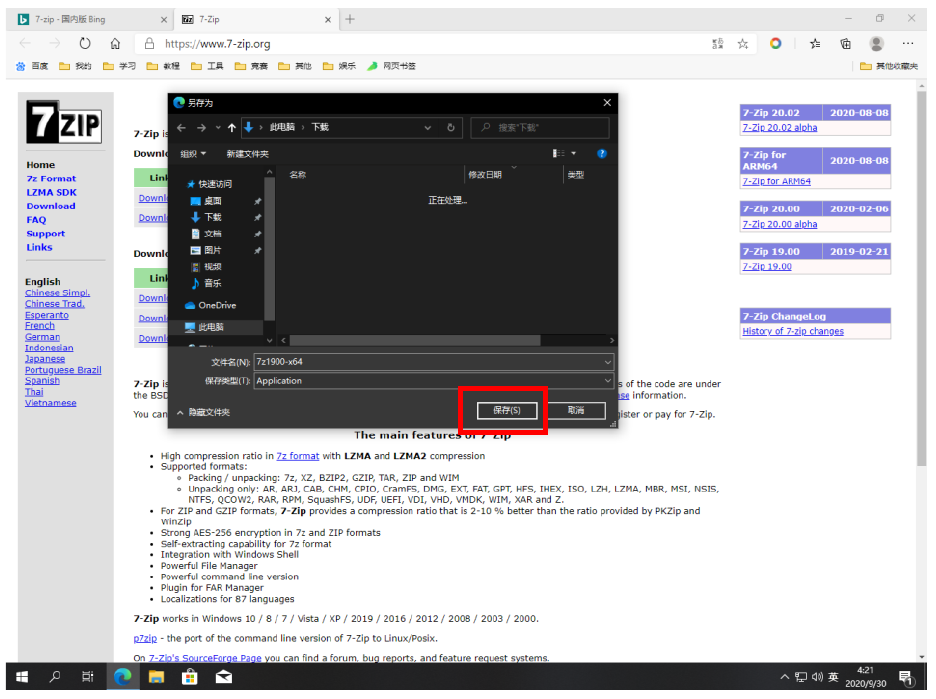
Task: Select OneDrive in the navigation pane
Action: click(216, 305)
